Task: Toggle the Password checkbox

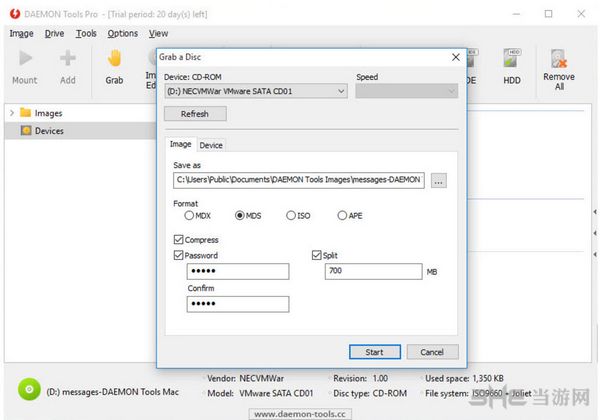Action: pyautogui.click(x=178, y=255)
